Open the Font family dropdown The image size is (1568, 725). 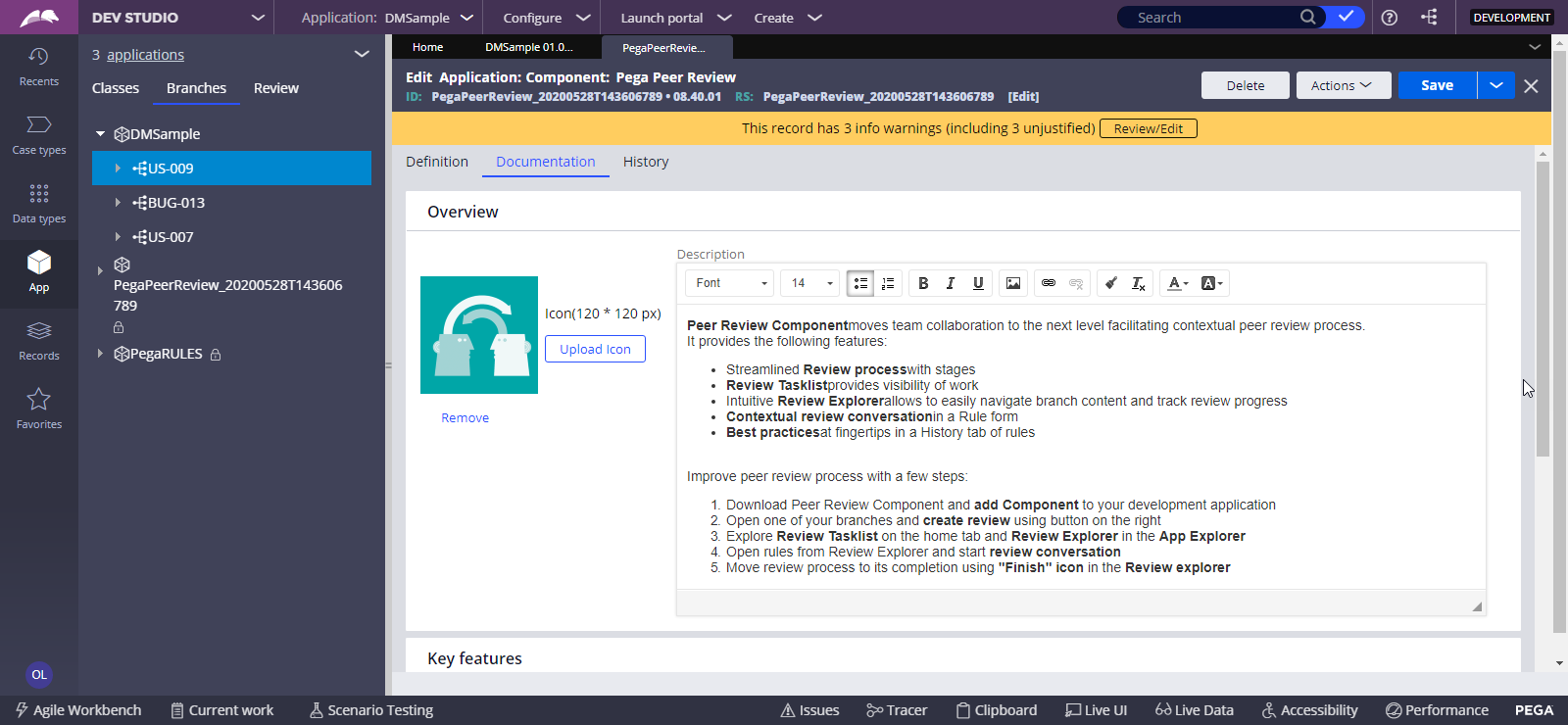[729, 283]
